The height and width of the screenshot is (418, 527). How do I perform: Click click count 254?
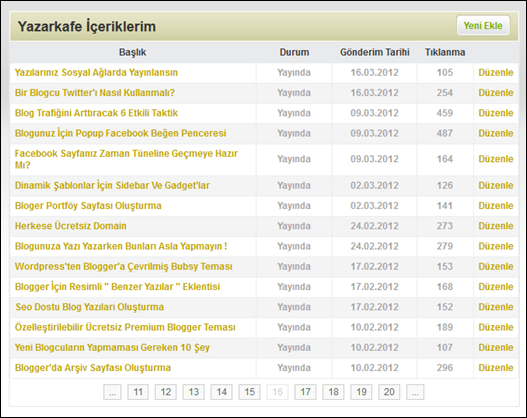tap(445, 93)
